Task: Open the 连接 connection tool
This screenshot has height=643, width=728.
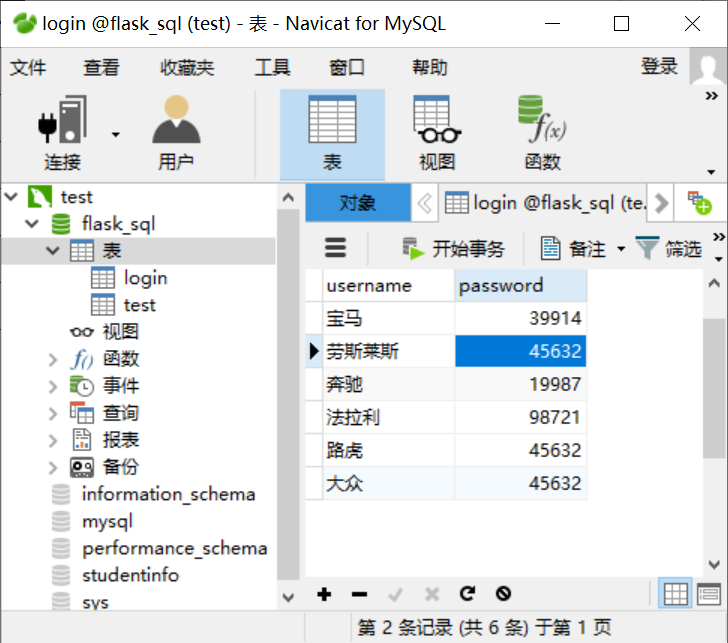Action: (x=62, y=133)
